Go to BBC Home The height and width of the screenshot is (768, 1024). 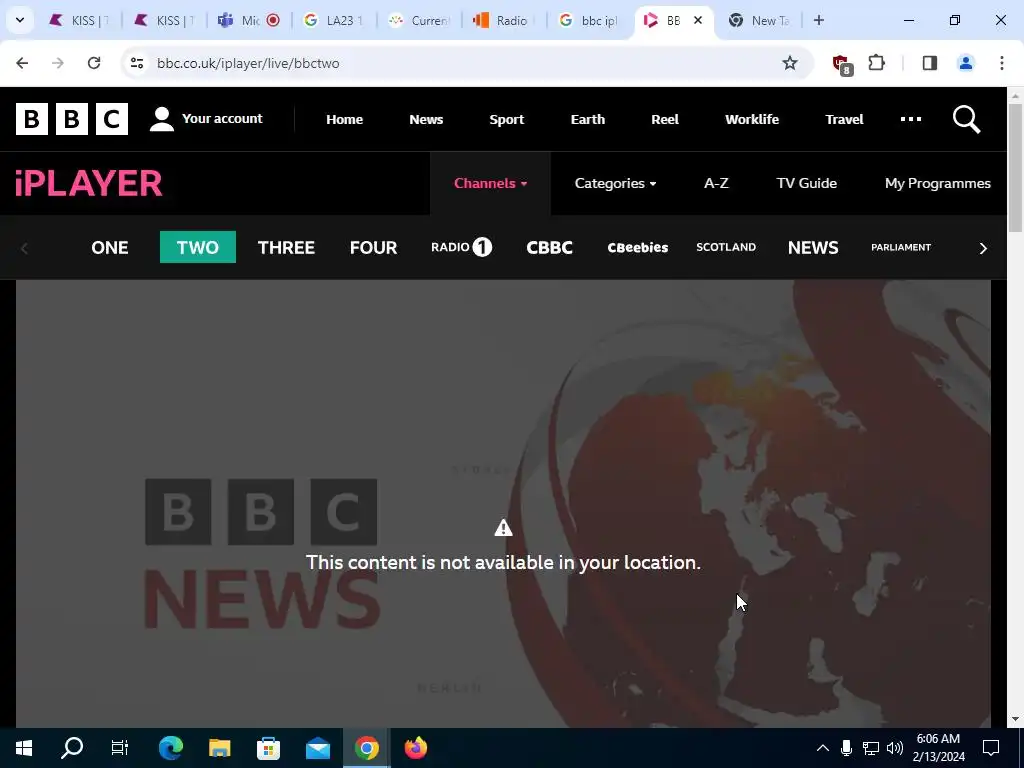tap(344, 120)
